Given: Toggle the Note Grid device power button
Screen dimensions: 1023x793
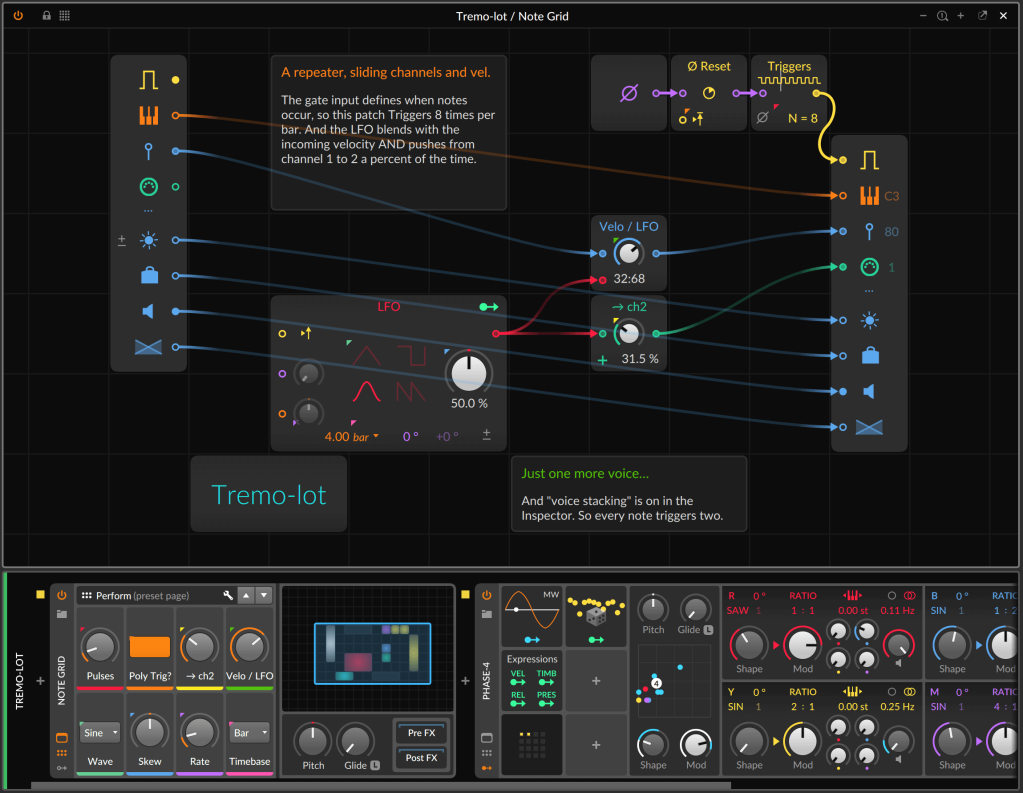Looking at the screenshot, I should 62,595.
